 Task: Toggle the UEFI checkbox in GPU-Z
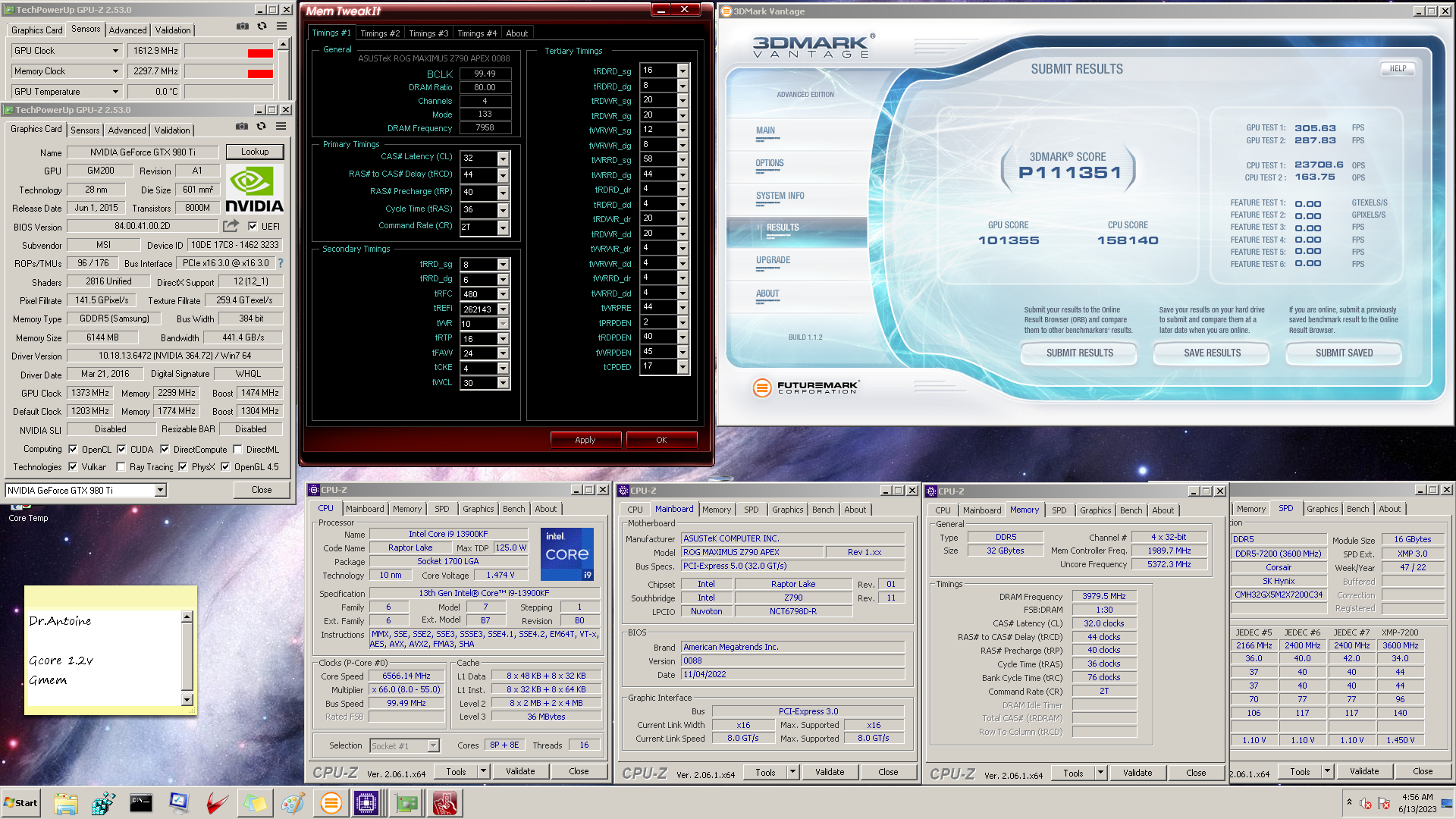coord(253,226)
